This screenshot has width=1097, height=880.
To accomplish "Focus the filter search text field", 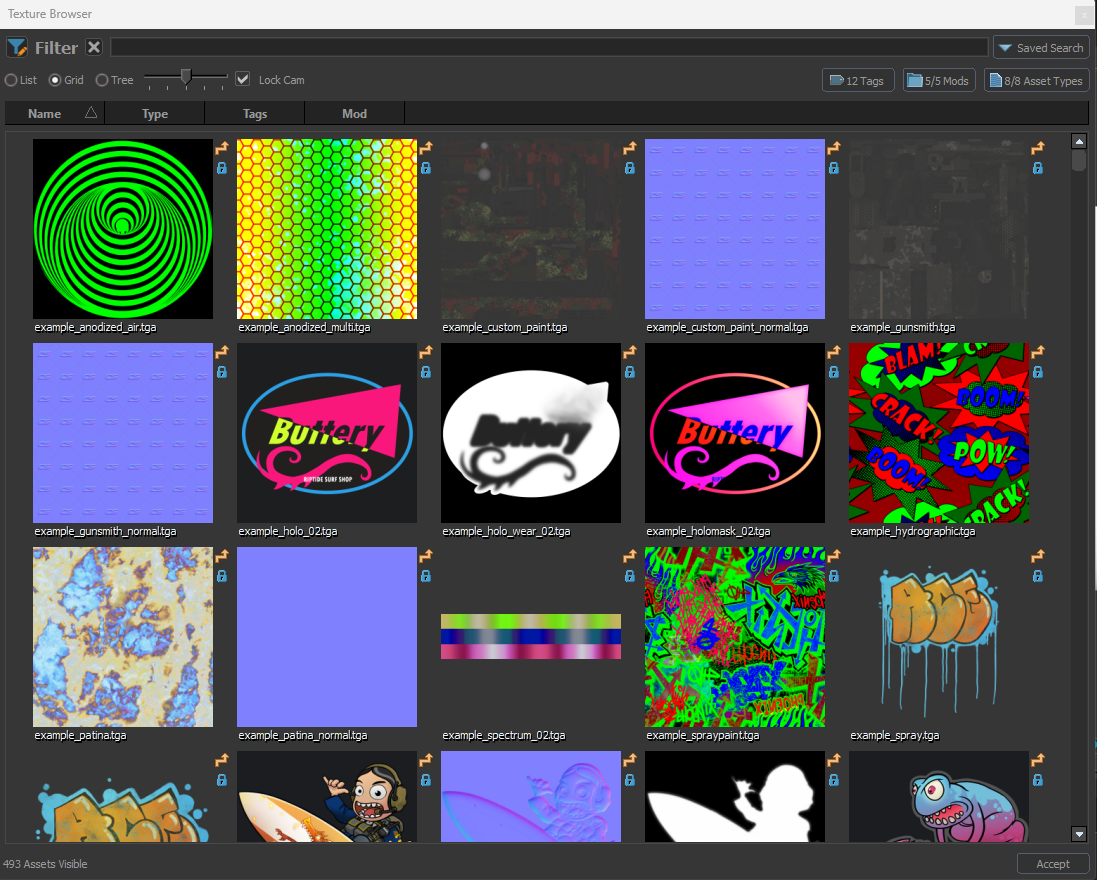I will [549, 47].
